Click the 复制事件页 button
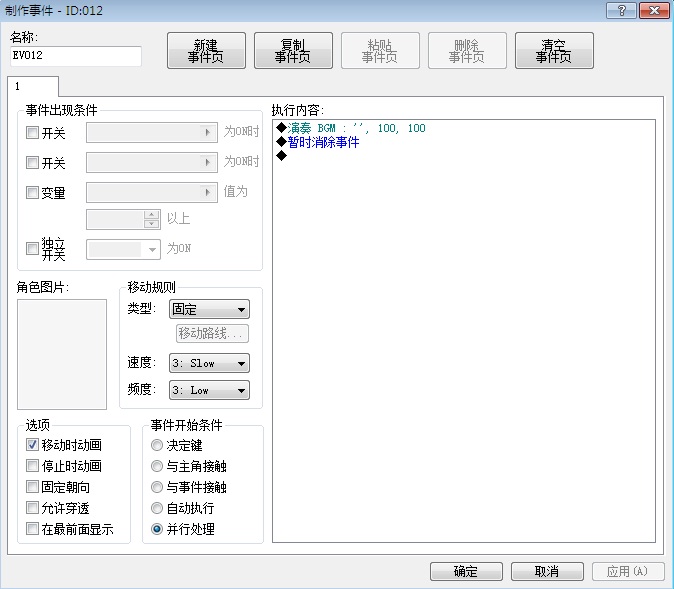The height and width of the screenshot is (589, 674). (x=293, y=51)
